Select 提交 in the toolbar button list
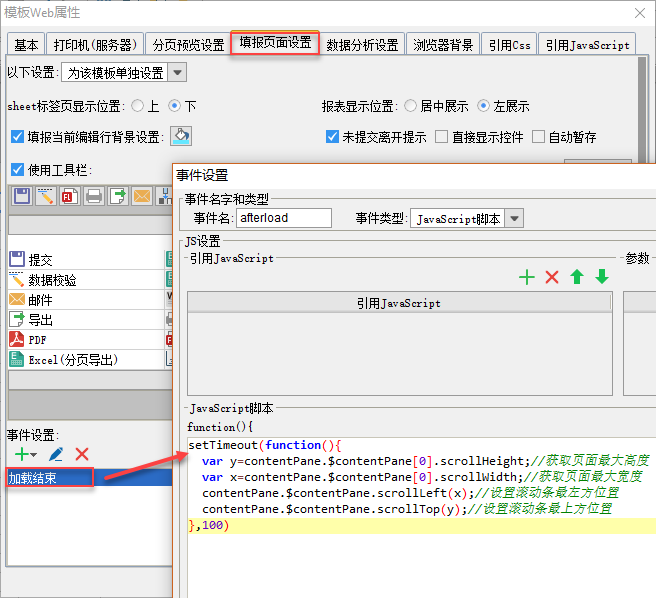The image size is (656, 598). point(86,260)
